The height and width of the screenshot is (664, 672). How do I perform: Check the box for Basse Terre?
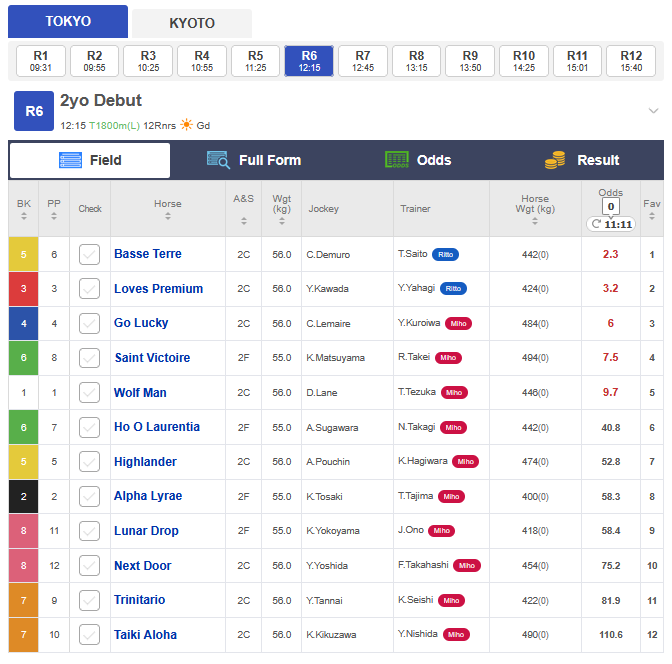click(x=89, y=254)
